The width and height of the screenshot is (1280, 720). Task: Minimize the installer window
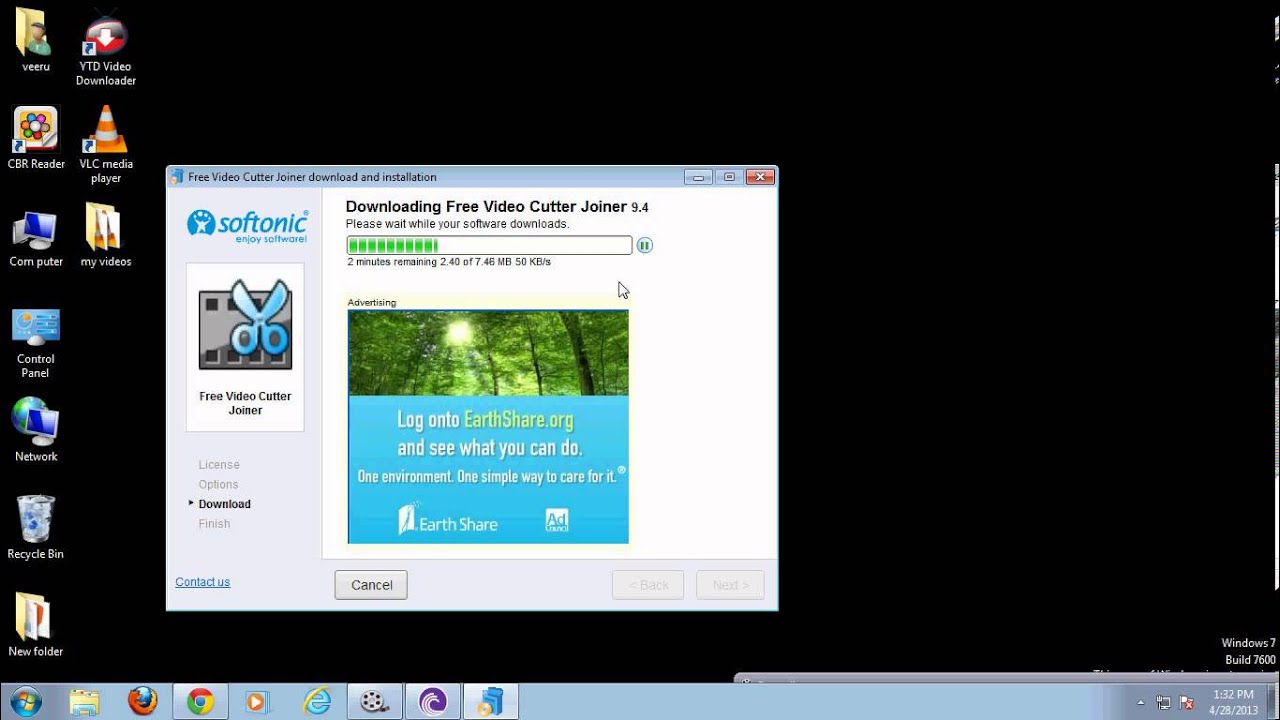698,177
